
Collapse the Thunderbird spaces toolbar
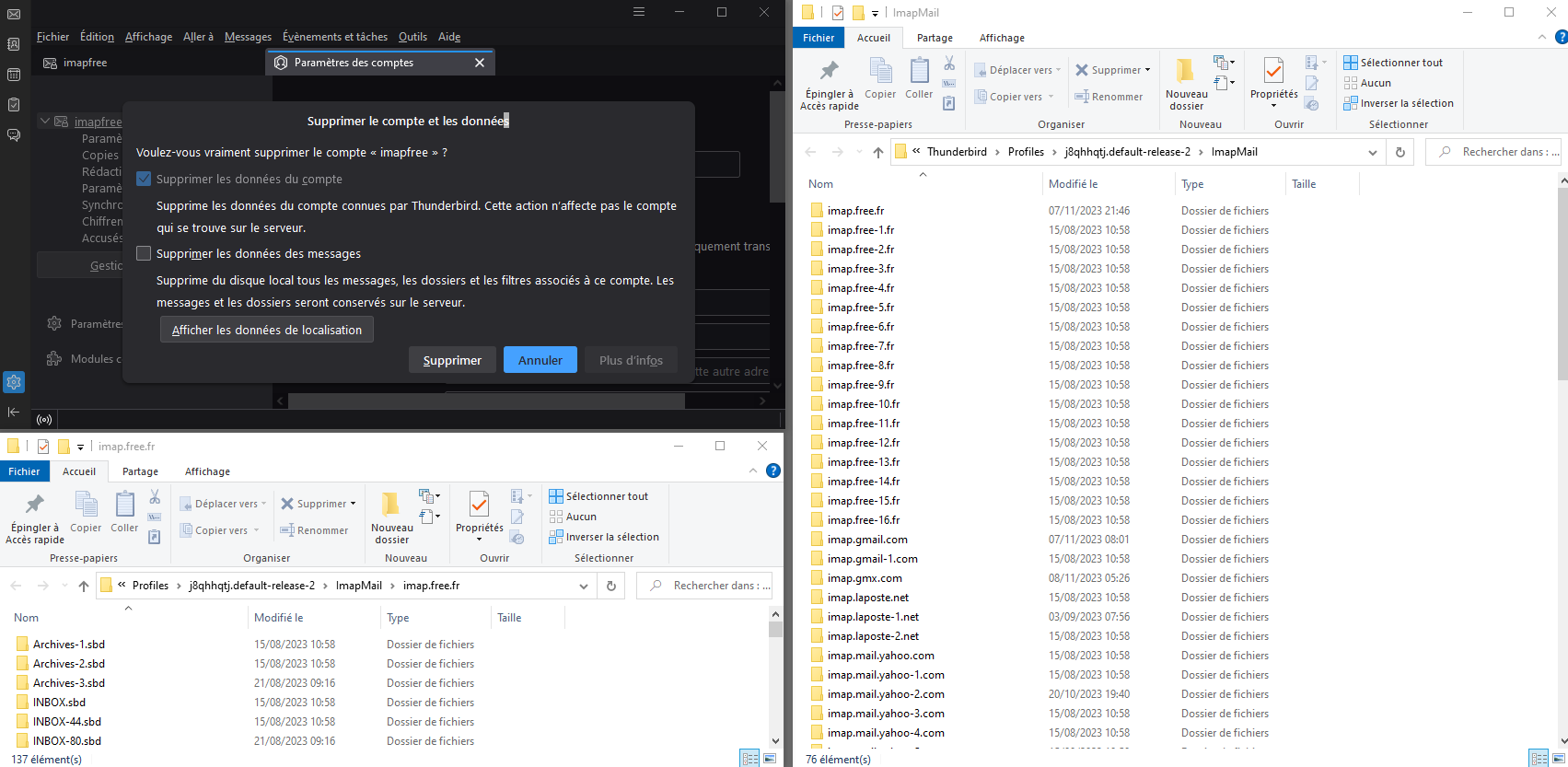pyautogui.click(x=14, y=412)
